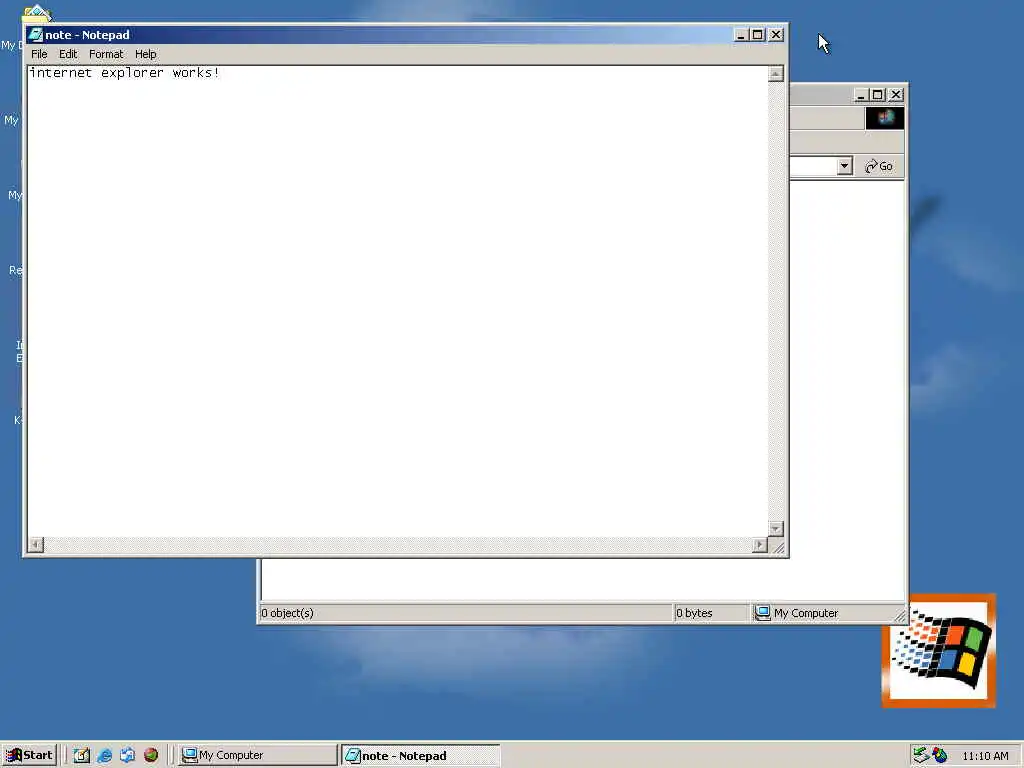Click the '0 bytes' status bar text
This screenshot has width=1024, height=768.
tap(694, 613)
